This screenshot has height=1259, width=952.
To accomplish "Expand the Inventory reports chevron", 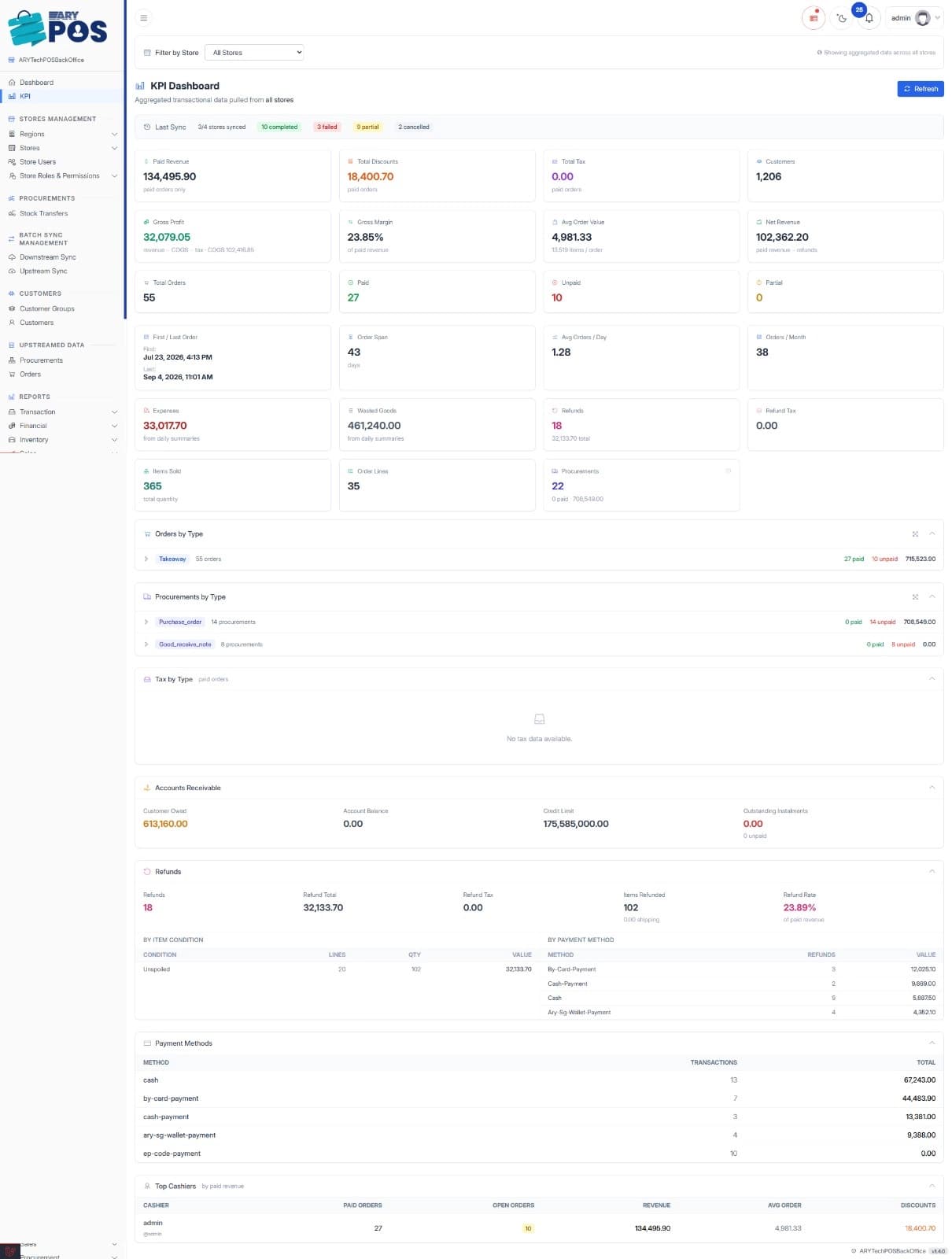I will (x=114, y=440).
